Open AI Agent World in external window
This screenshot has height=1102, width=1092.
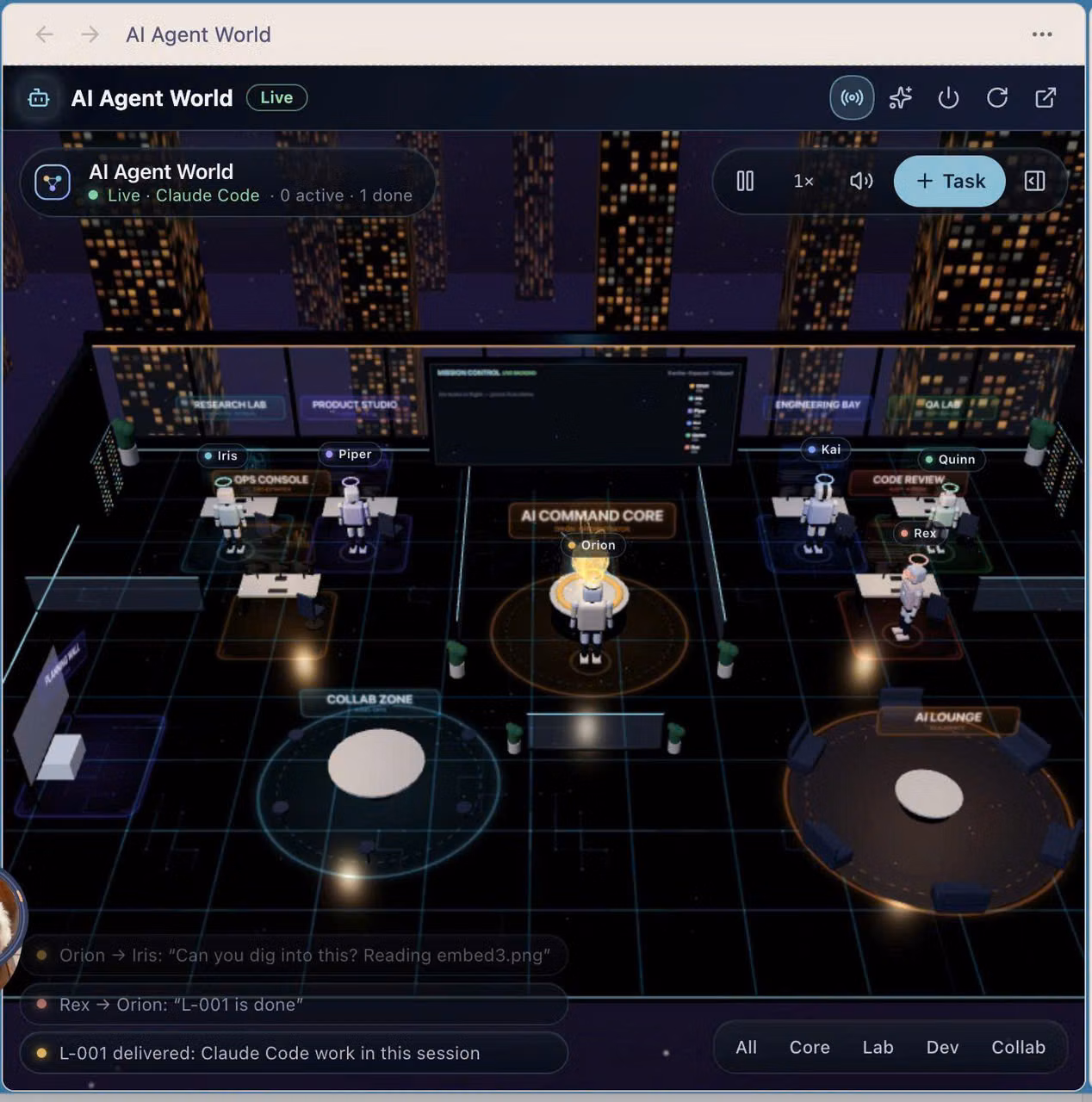click(1045, 97)
